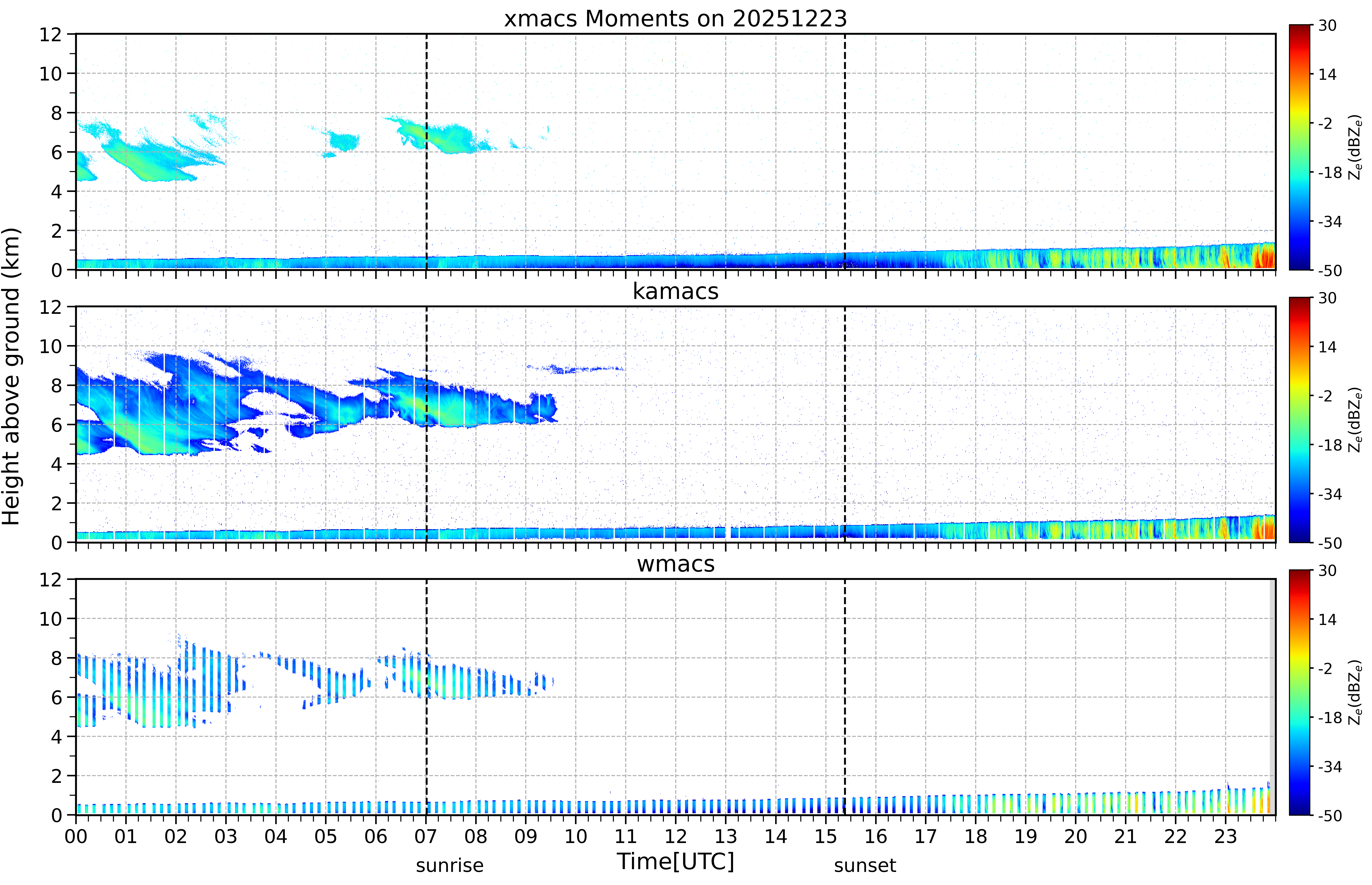Screen dimensions: 1372x885
Task: Click the "-18" tick on the xmacs colorbar
Action: (x=1330, y=172)
